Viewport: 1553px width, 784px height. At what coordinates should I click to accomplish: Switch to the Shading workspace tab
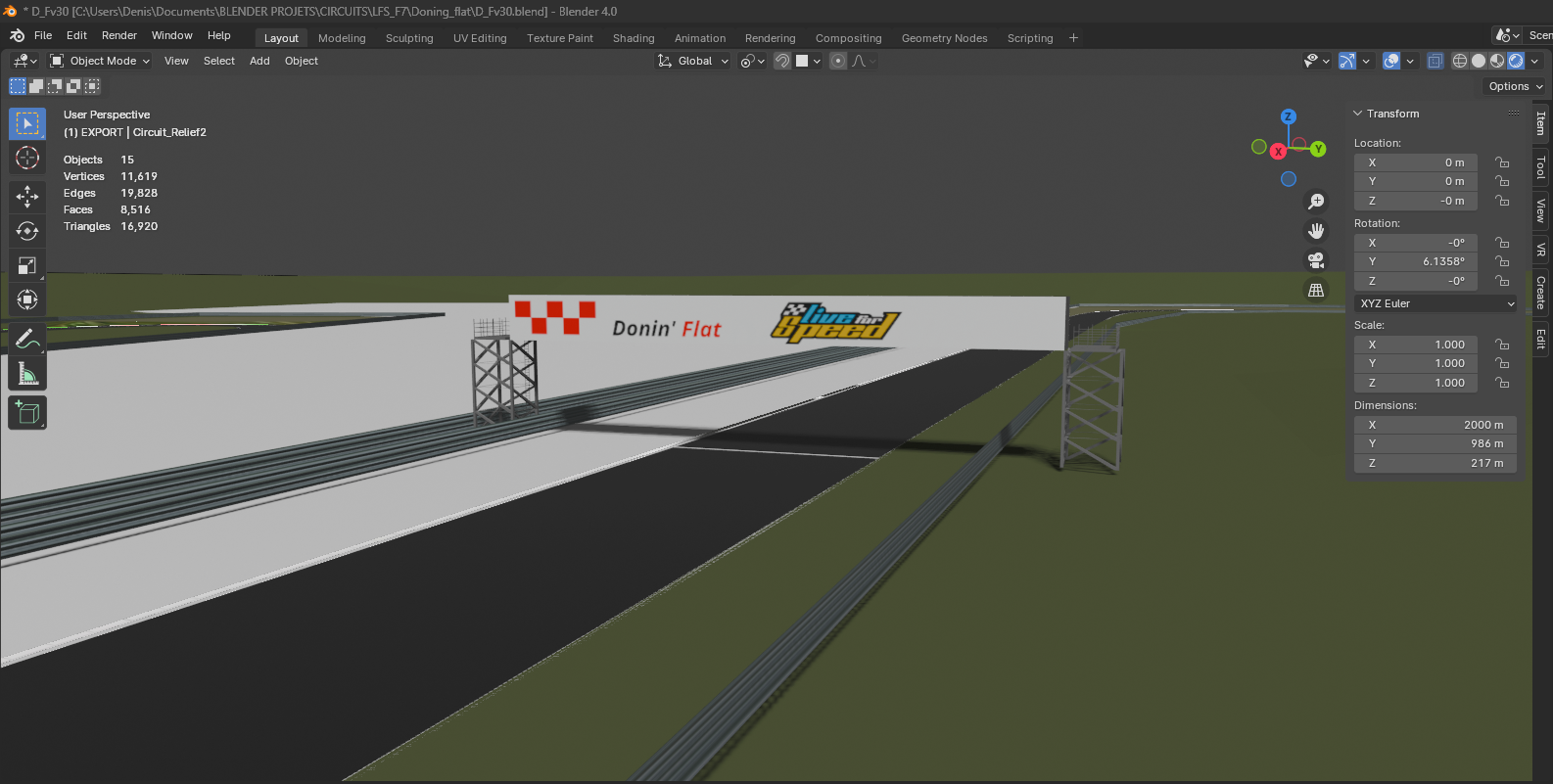coord(634,38)
